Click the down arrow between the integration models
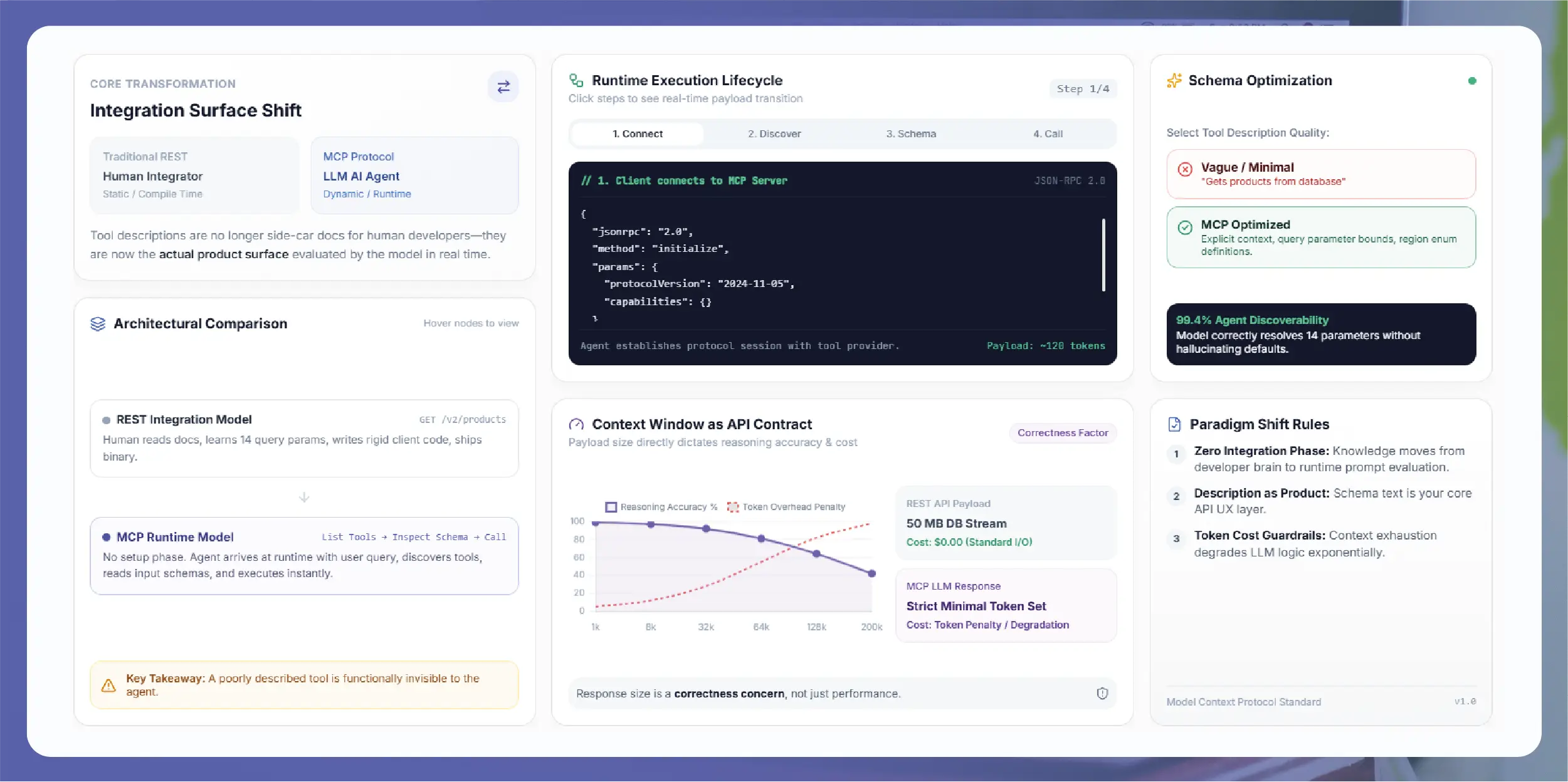1568x782 pixels. click(304, 498)
